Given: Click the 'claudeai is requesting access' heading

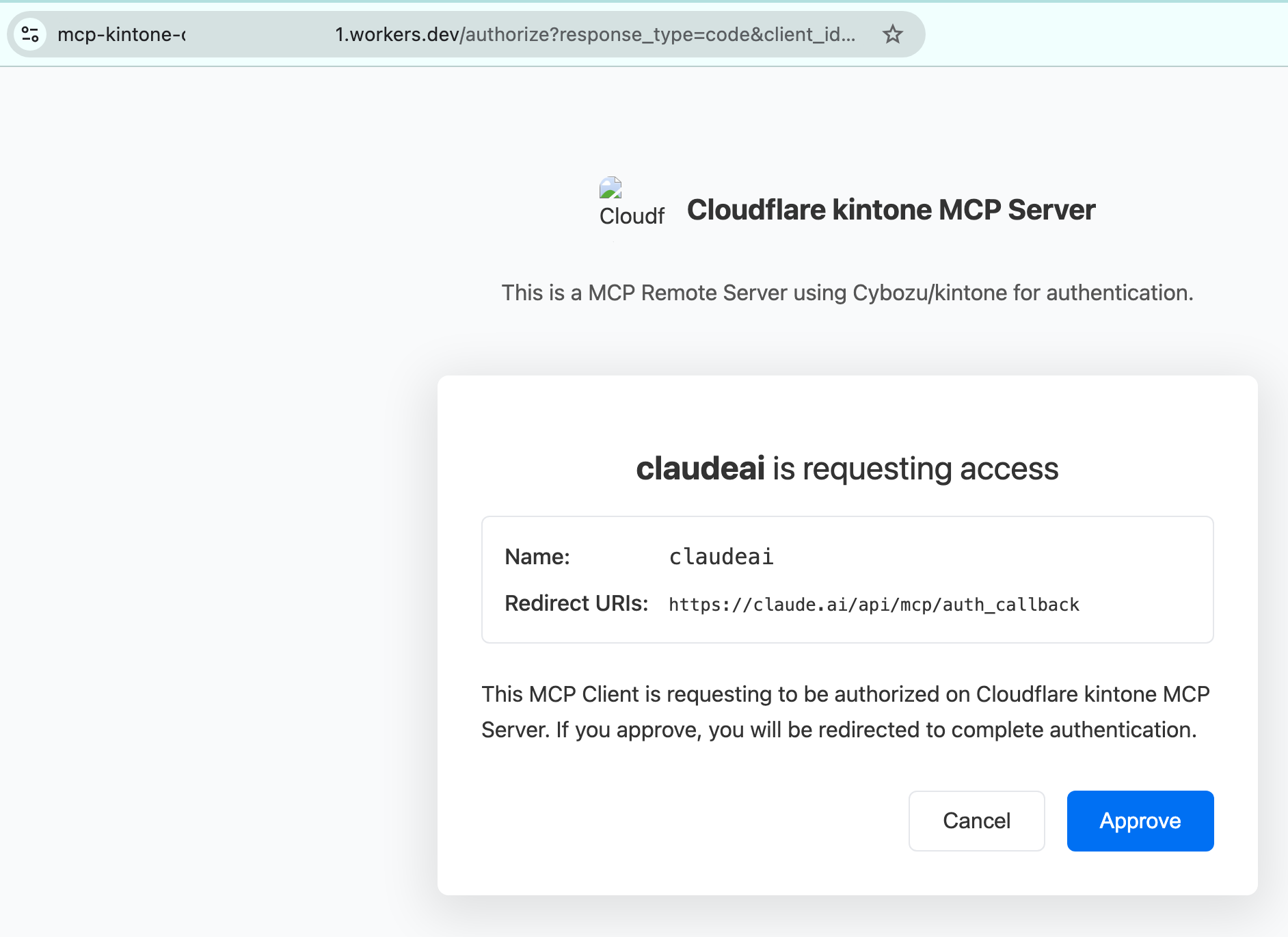Looking at the screenshot, I should [847, 469].
